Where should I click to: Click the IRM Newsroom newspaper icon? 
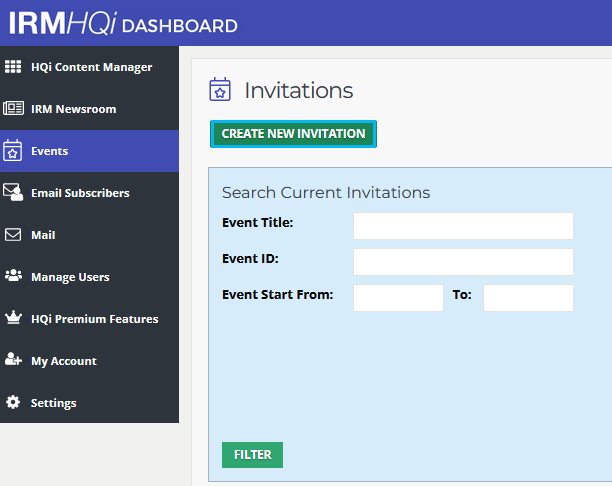pyautogui.click(x=13, y=108)
